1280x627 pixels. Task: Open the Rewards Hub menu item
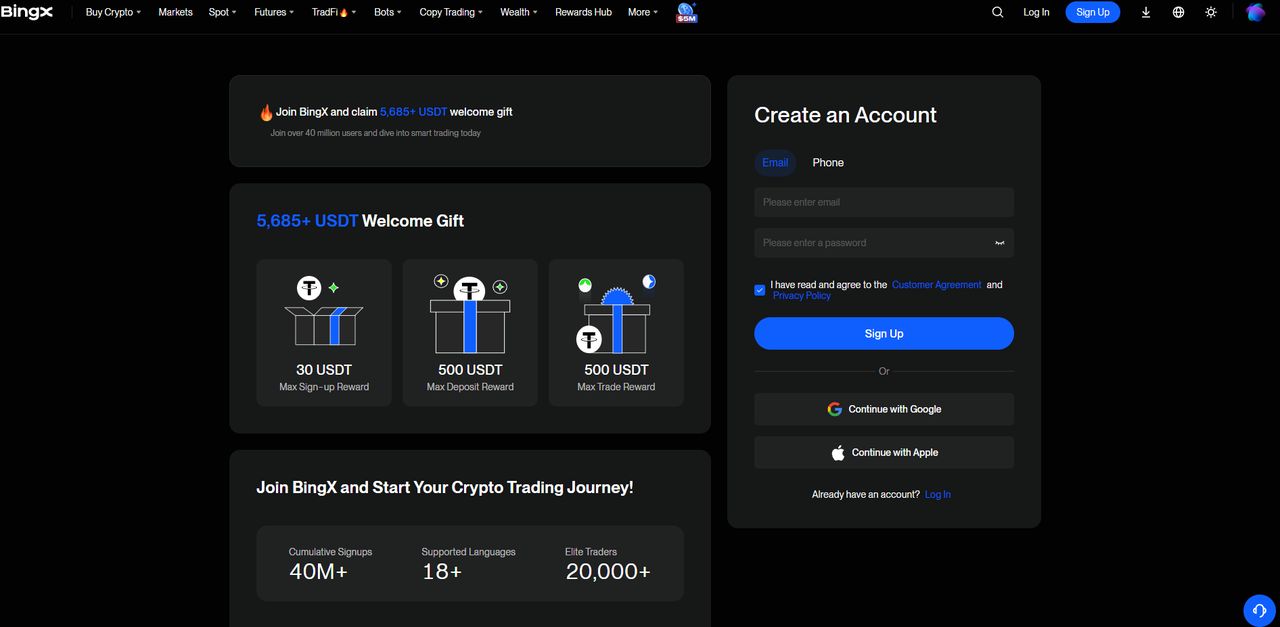click(x=583, y=12)
